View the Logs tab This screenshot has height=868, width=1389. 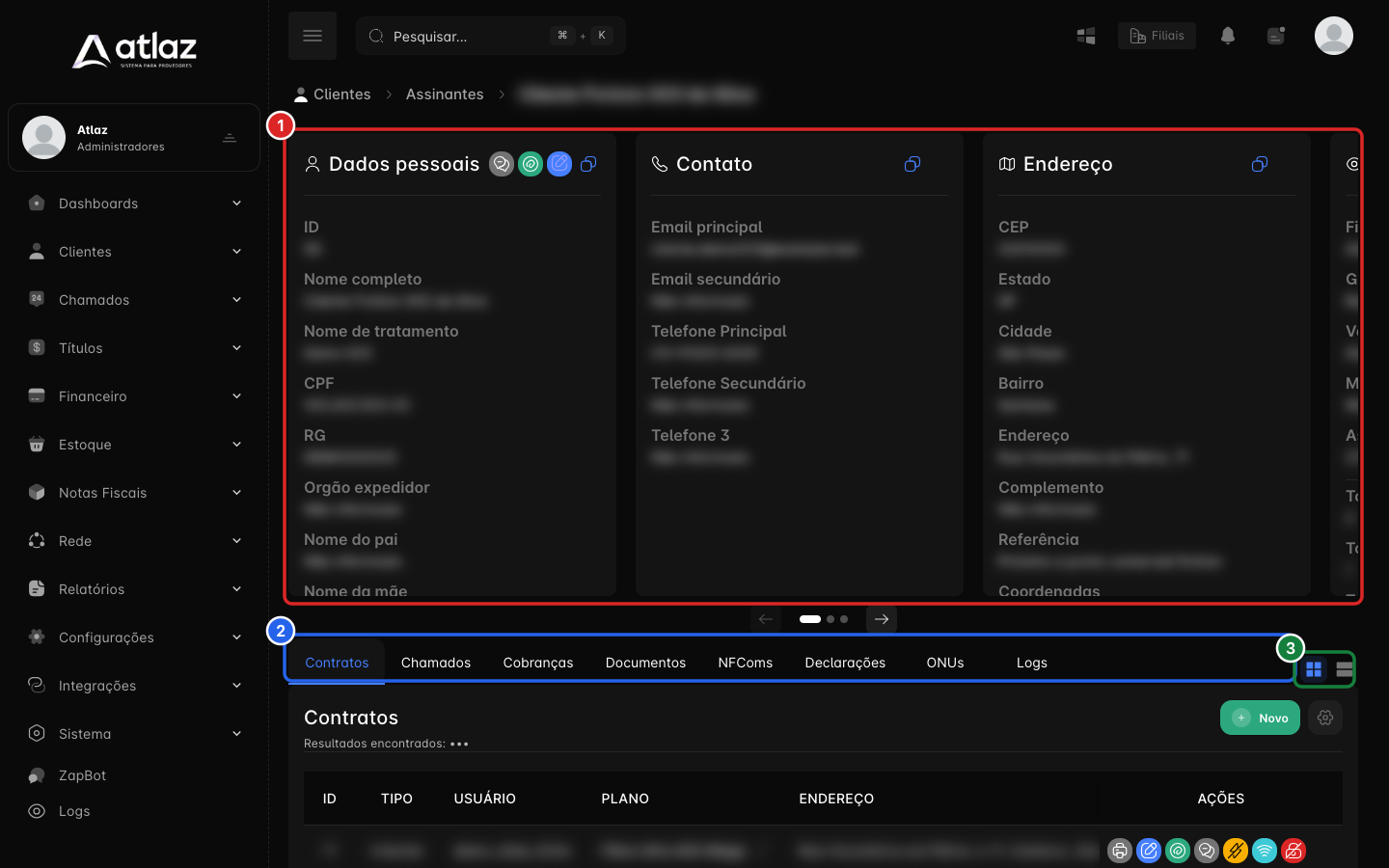(1032, 663)
